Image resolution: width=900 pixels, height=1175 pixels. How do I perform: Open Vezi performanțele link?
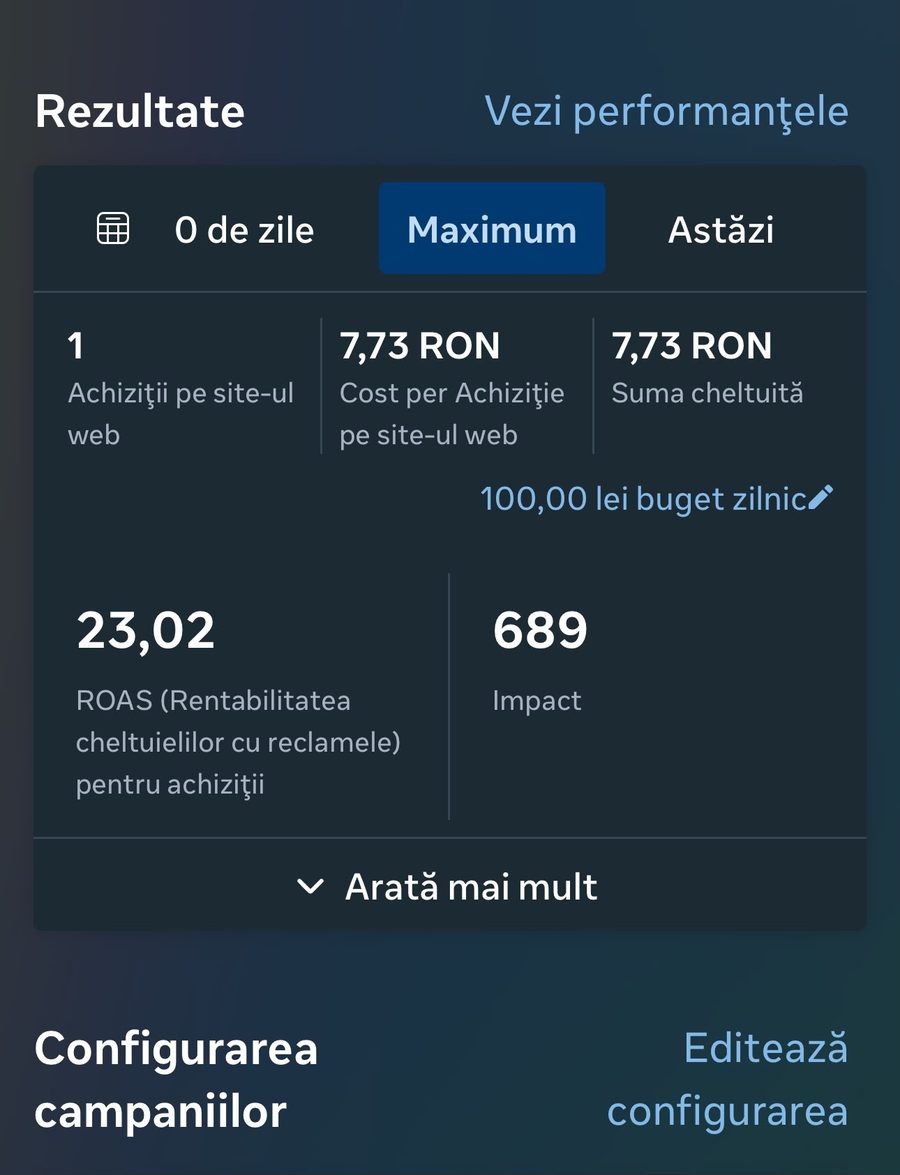(666, 111)
